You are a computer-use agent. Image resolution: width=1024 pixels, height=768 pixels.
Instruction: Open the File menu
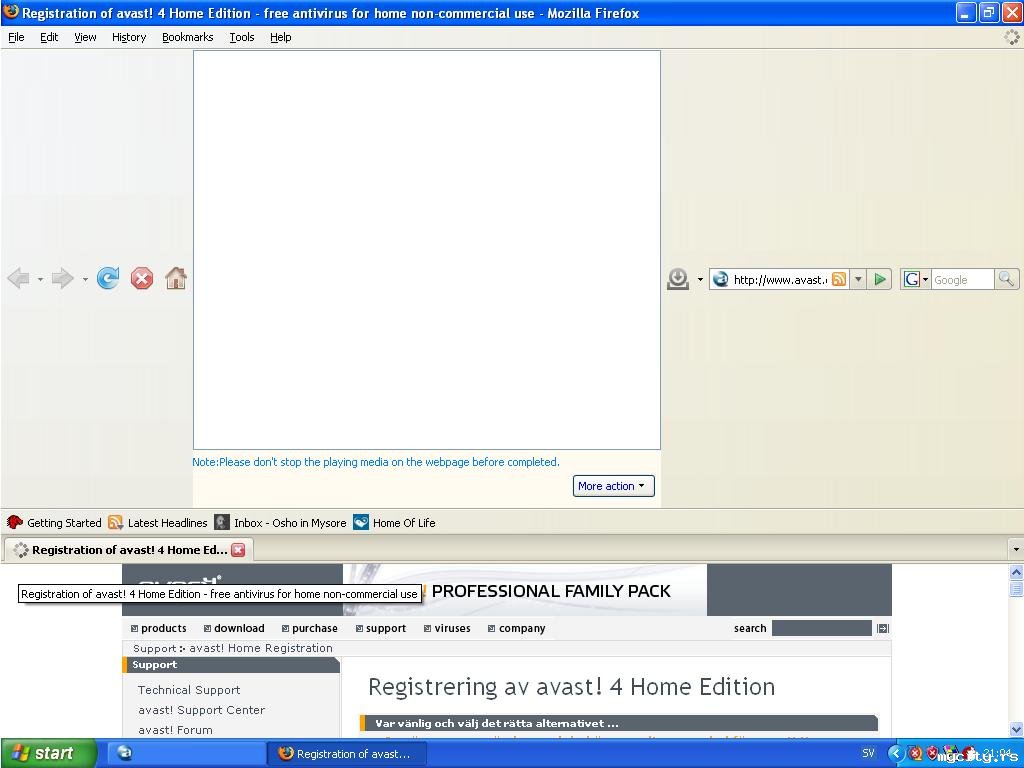point(16,37)
